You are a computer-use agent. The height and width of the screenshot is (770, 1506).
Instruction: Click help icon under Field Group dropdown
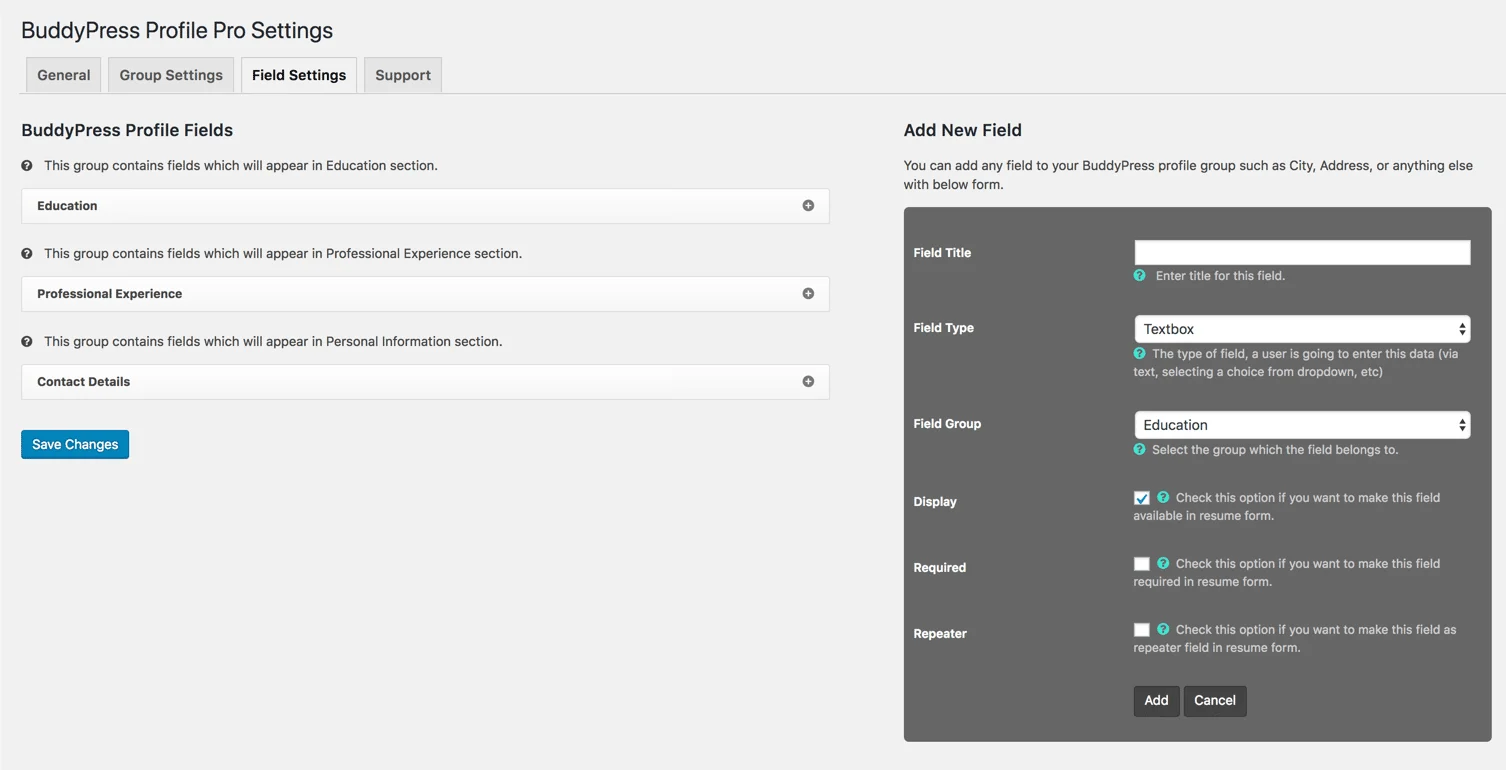1139,449
